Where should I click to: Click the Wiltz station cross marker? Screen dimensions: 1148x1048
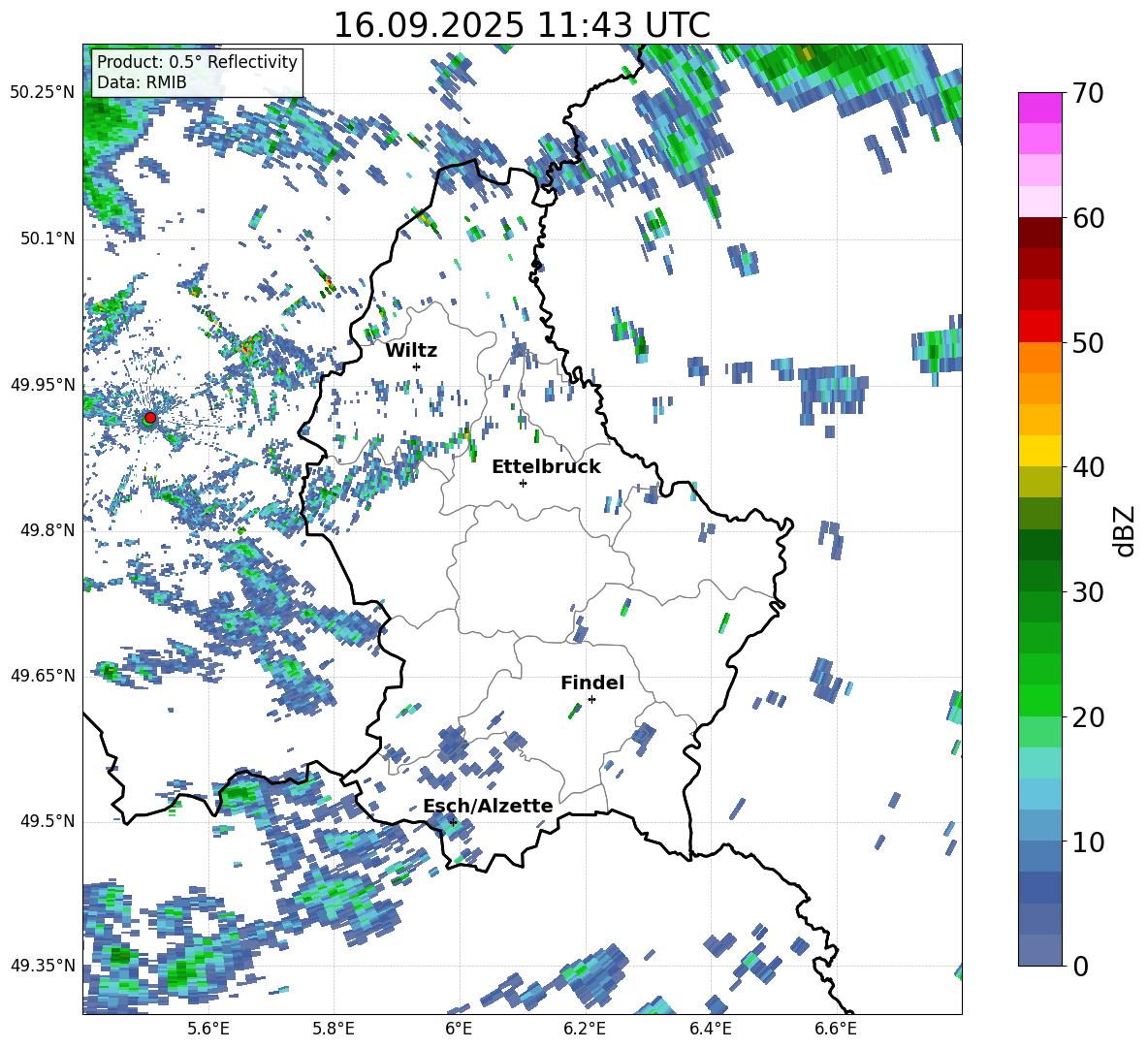pos(417,366)
